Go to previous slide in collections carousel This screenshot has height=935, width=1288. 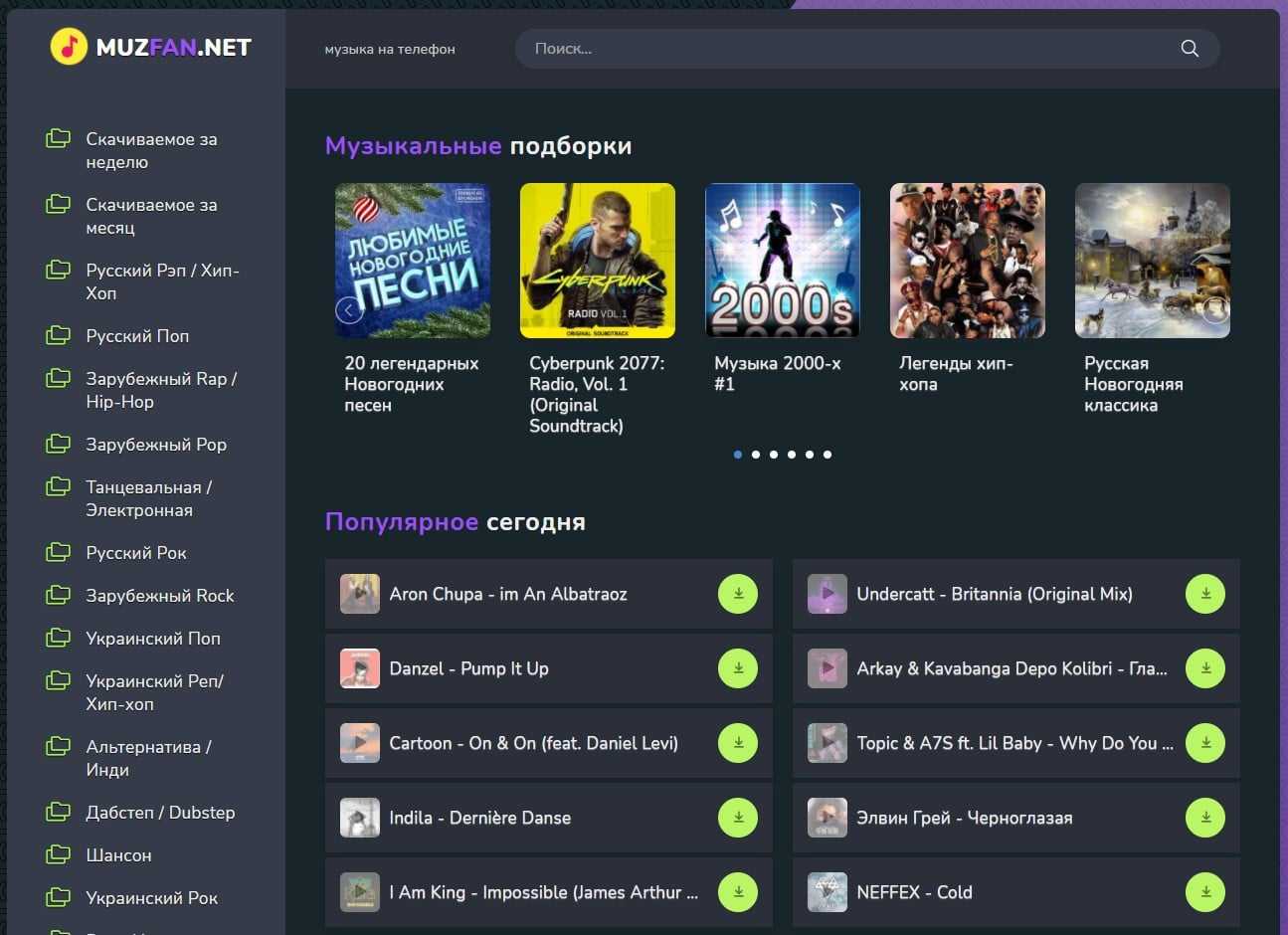[x=349, y=310]
